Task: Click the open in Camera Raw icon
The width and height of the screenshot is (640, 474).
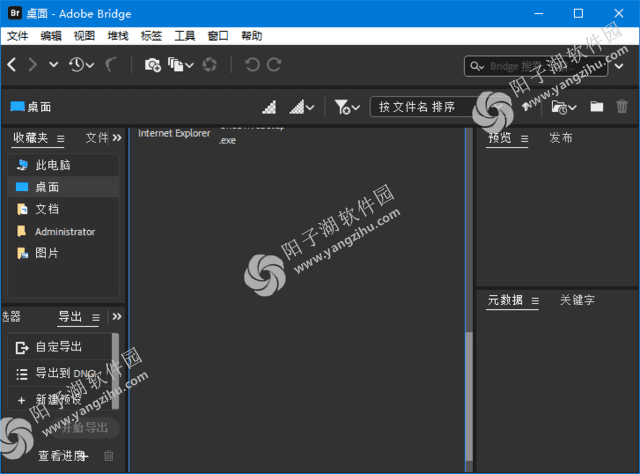Action: coord(210,65)
